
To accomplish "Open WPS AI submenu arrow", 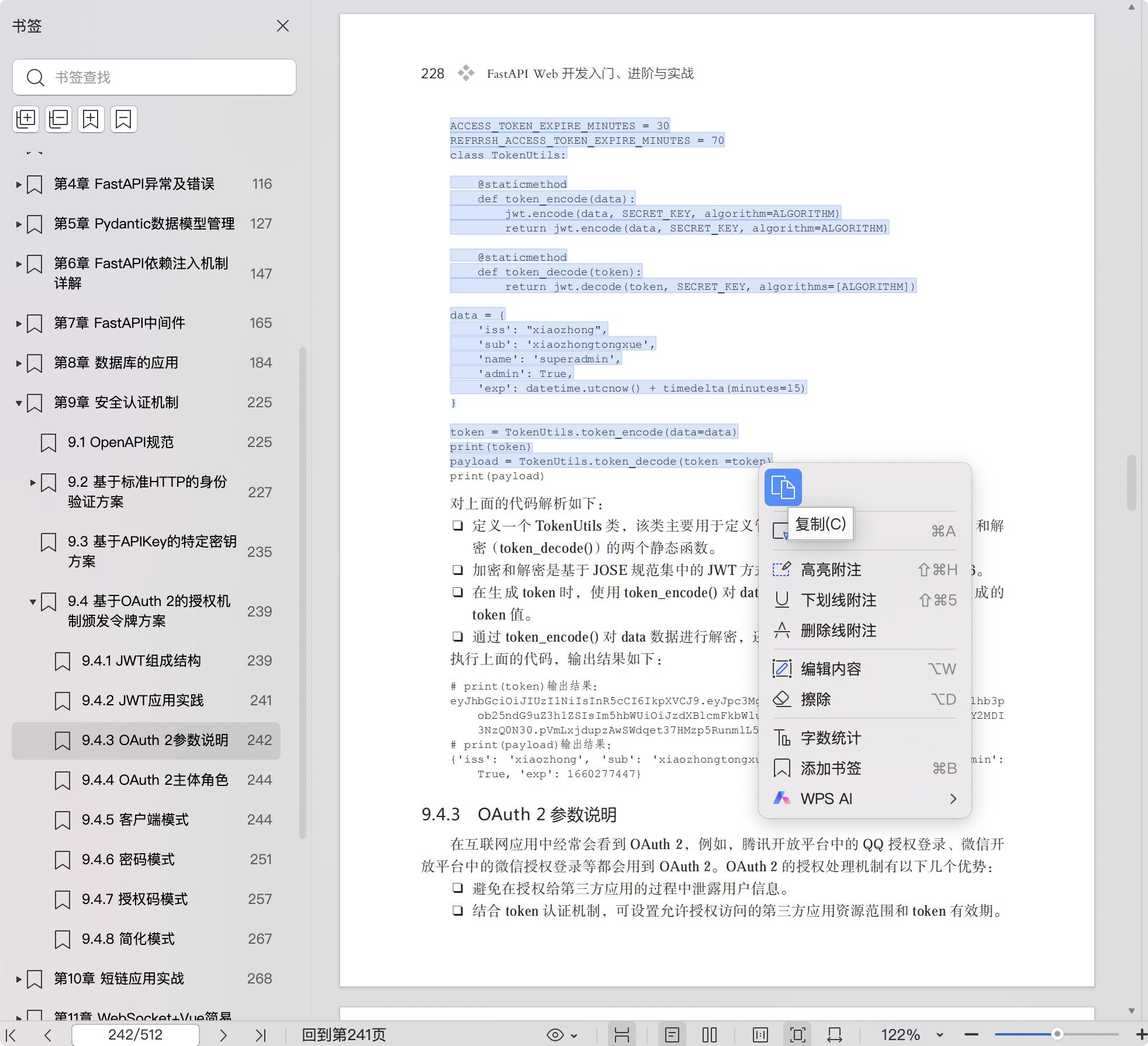I will coord(953,799).
